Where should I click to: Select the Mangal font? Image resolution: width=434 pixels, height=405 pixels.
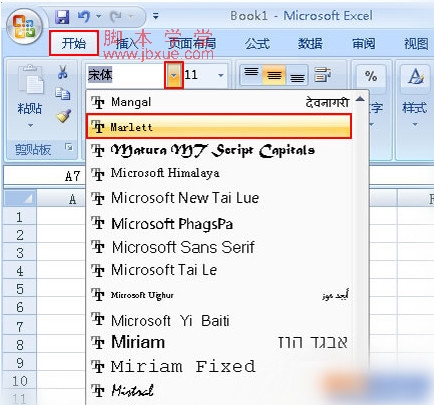point(220,102)
